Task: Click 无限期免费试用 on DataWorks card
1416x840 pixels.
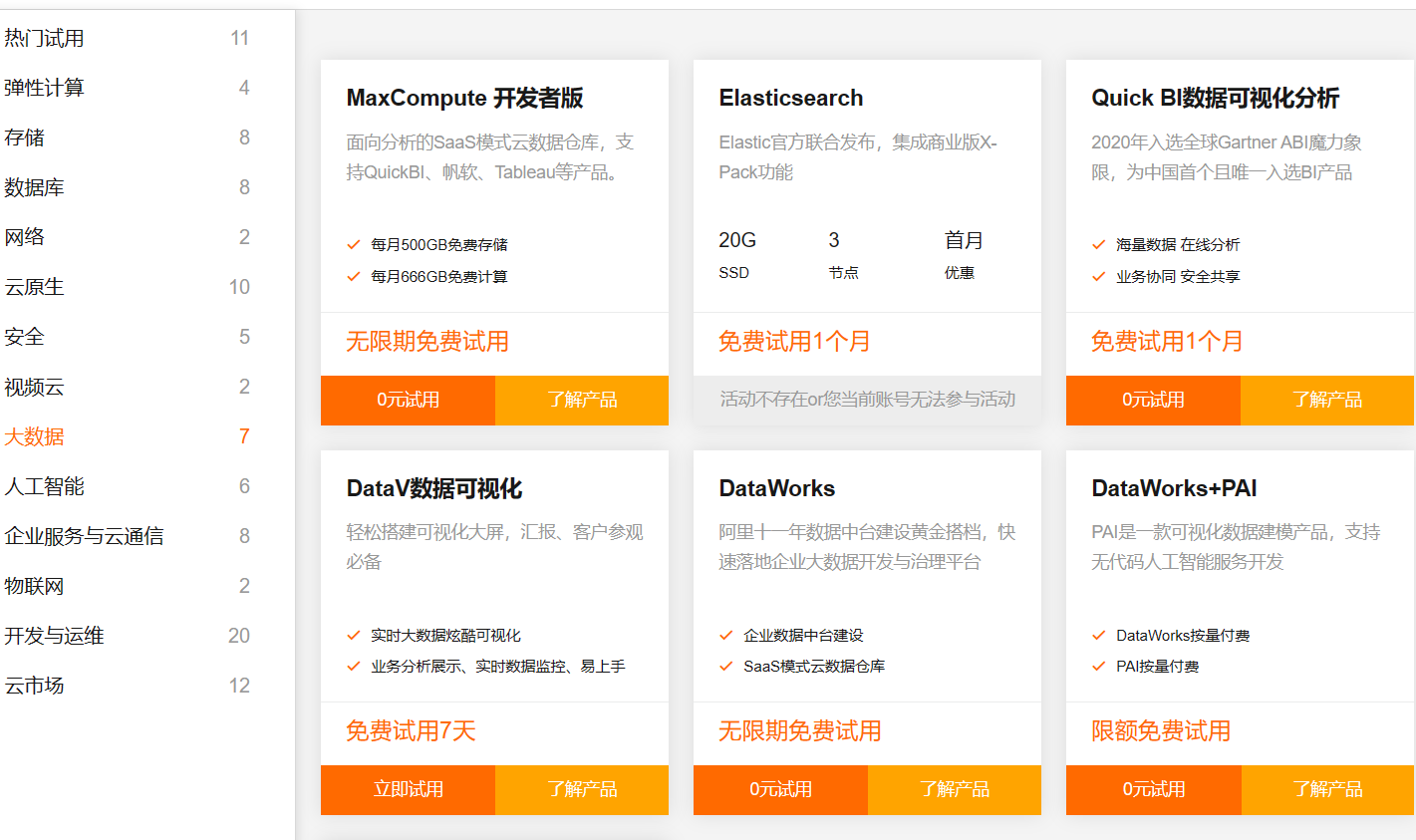Action: pyautogui.click(x=800, y=731)
